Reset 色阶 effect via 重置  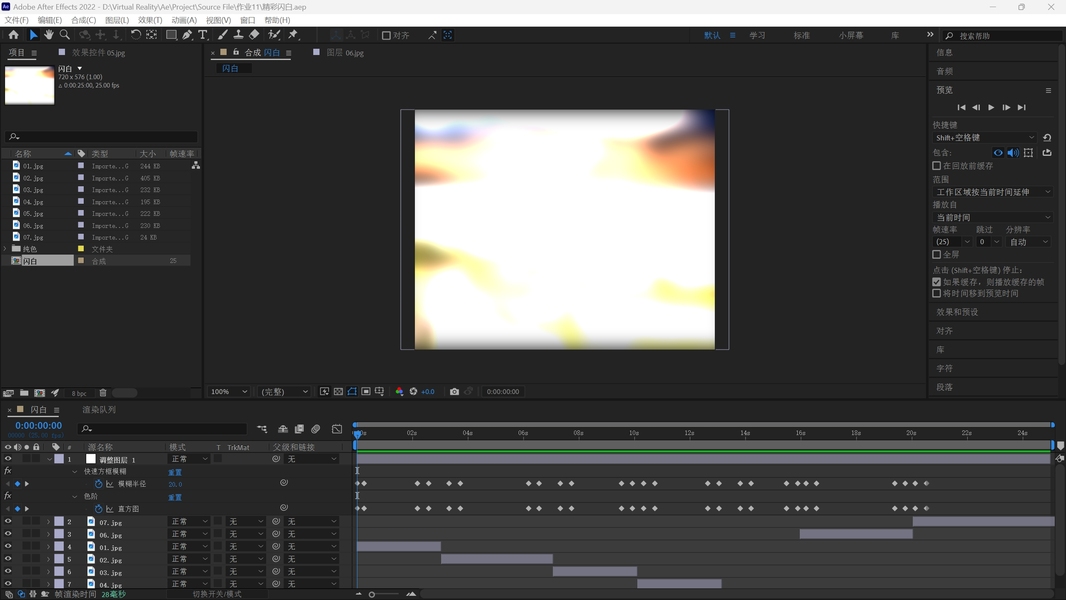click(175, 497)
